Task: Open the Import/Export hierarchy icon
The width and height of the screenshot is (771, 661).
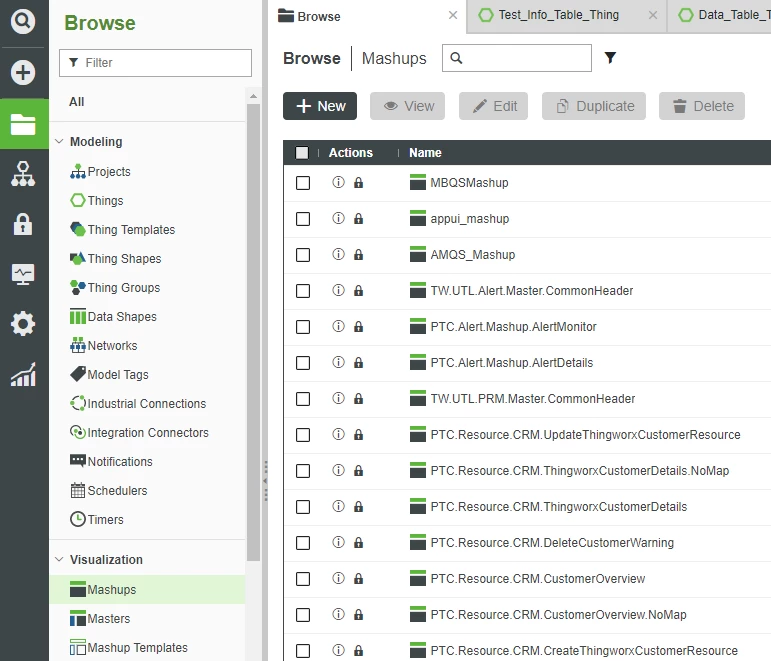Action: [23, 174]
